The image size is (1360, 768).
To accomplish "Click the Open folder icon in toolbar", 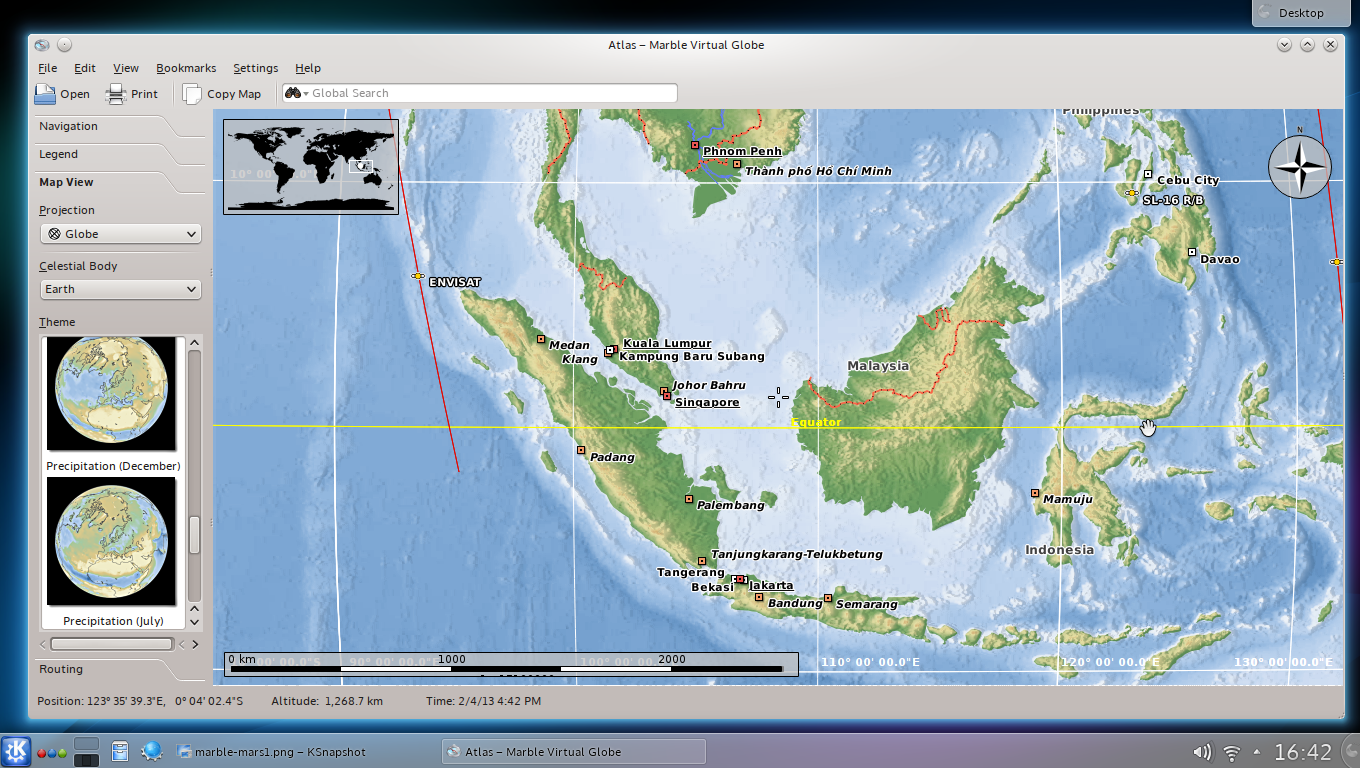I will [x=45, y=94].
